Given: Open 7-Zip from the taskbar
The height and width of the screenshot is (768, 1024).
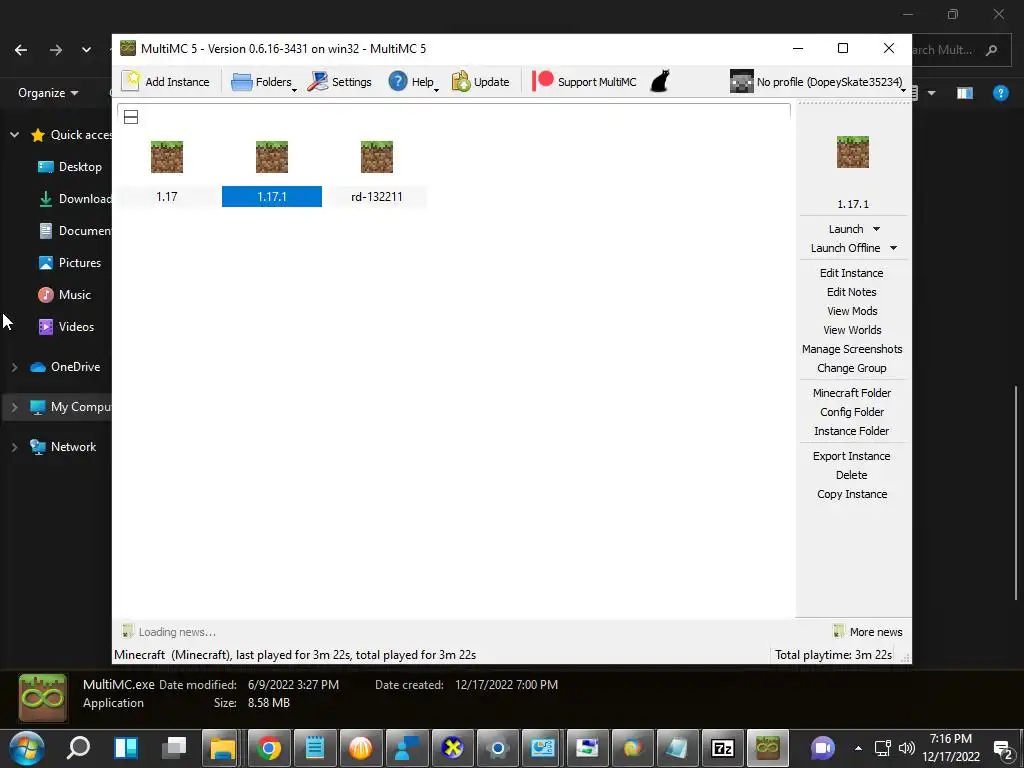Looking at the screenshot, I should point(722,748).
